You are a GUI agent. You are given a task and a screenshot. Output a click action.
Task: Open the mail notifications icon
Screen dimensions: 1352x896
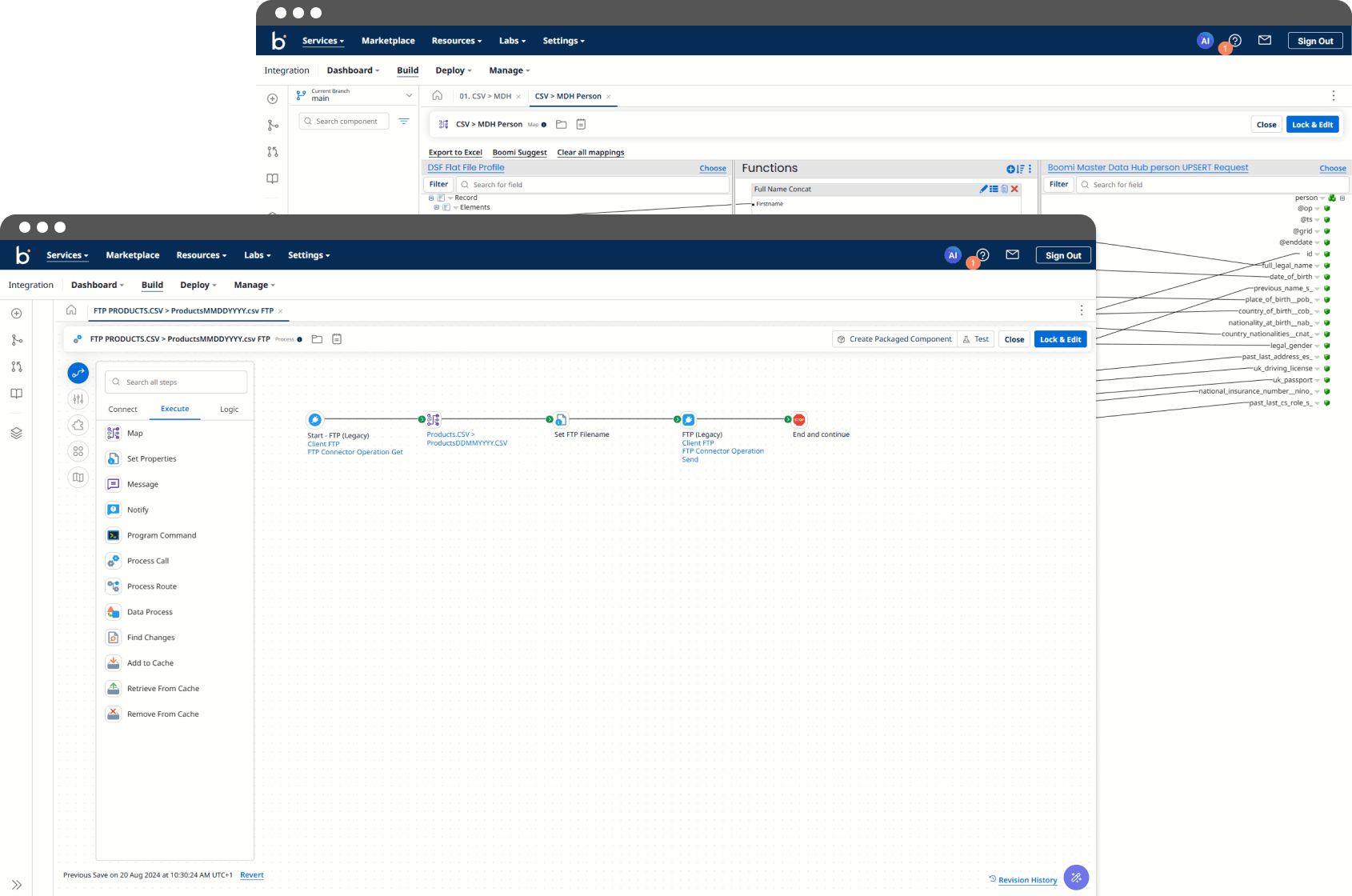tap(1012, 255)
